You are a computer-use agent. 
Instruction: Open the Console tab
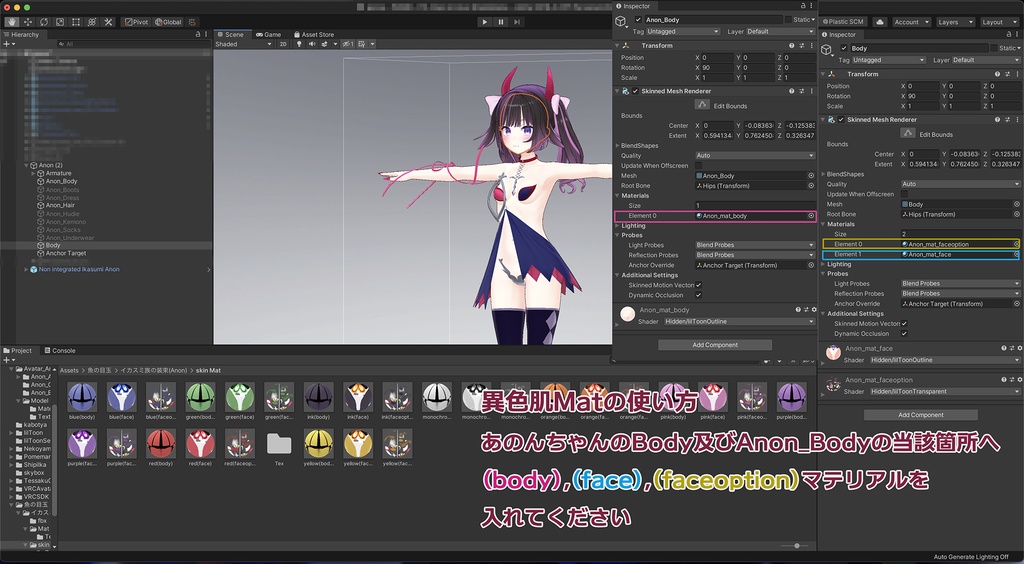coord(59,351)
